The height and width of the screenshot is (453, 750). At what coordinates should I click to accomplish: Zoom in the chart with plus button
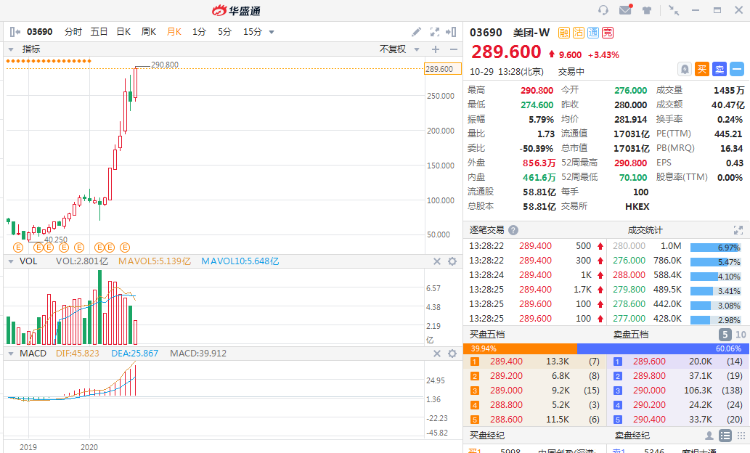(435, 49)
